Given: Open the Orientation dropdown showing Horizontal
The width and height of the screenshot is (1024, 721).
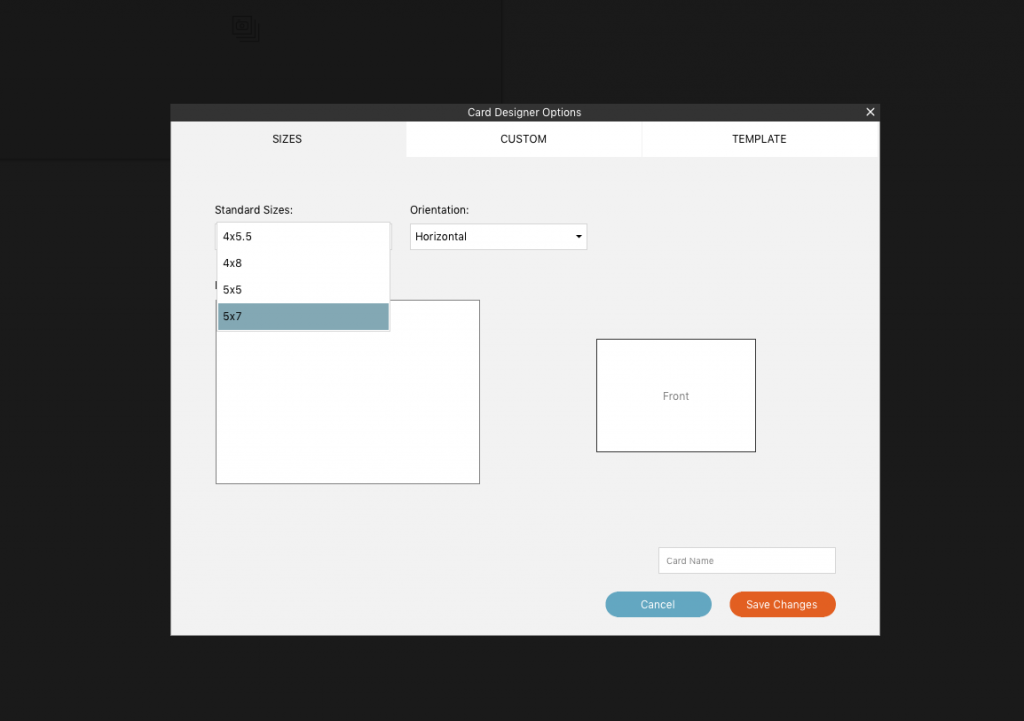Looking at the screenshot, I should tap(498, 236).
